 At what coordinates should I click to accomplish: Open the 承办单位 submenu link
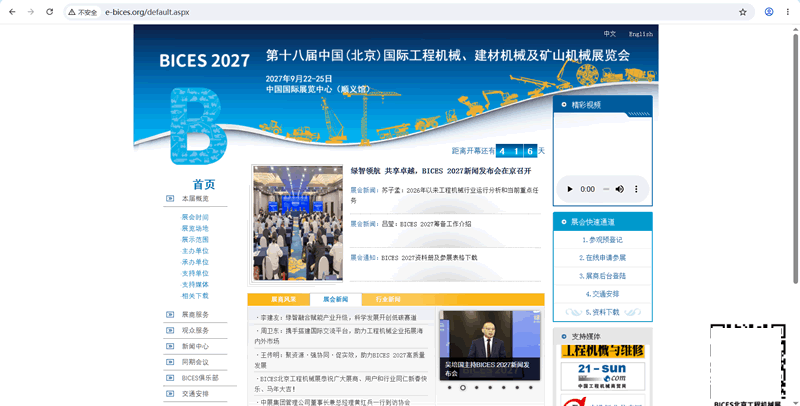195,262
